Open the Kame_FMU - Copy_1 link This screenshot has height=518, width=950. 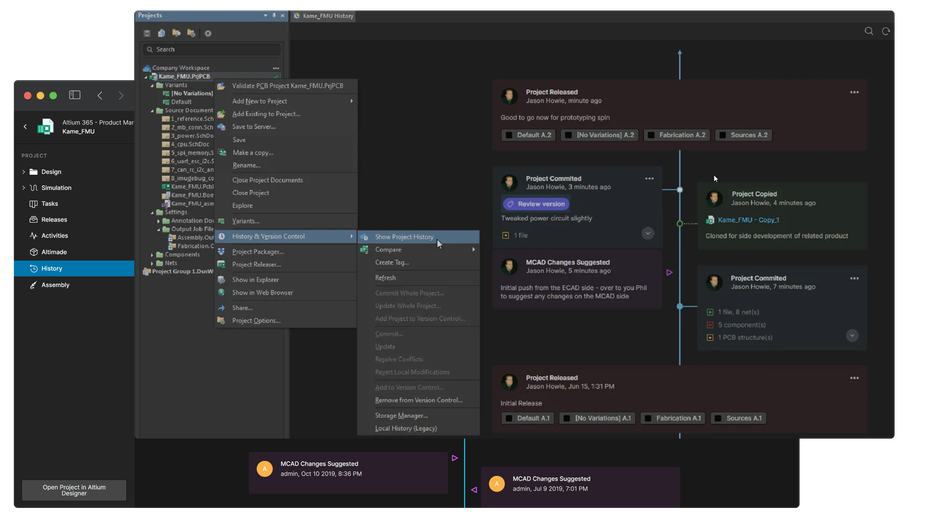click(x=748, y=220)
